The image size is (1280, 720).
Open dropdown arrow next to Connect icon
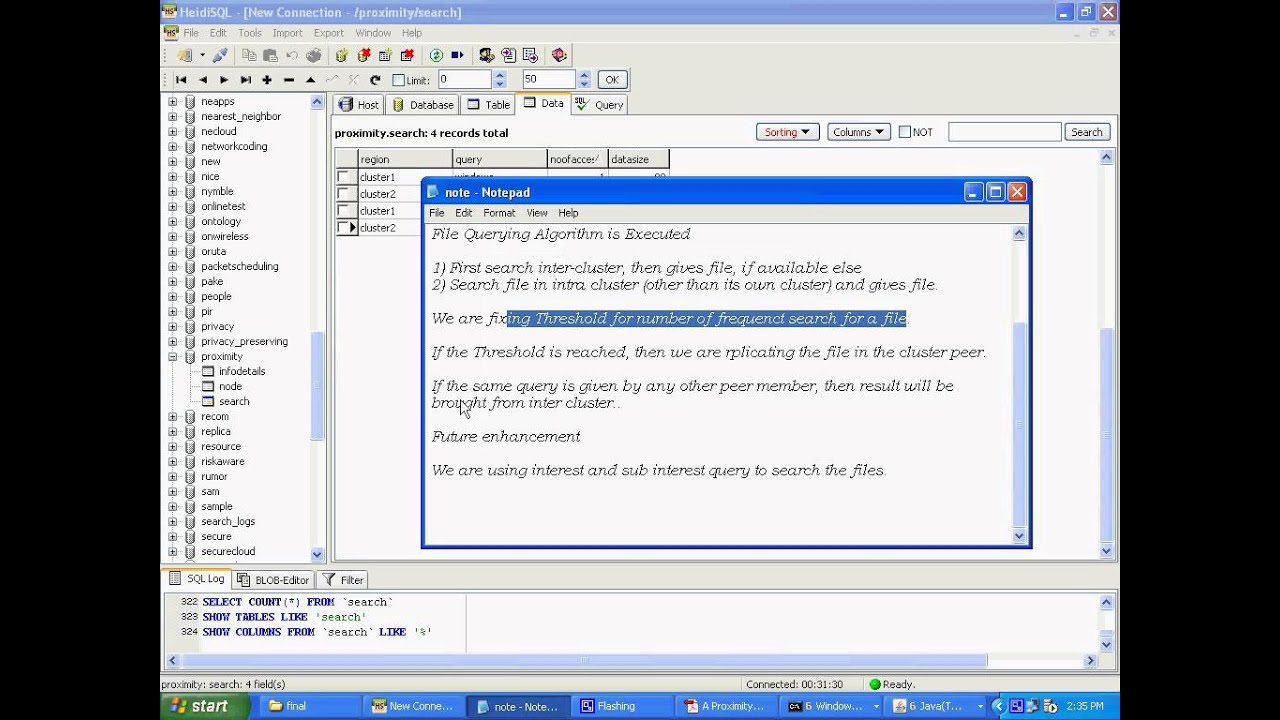click(x=202, y=55)
